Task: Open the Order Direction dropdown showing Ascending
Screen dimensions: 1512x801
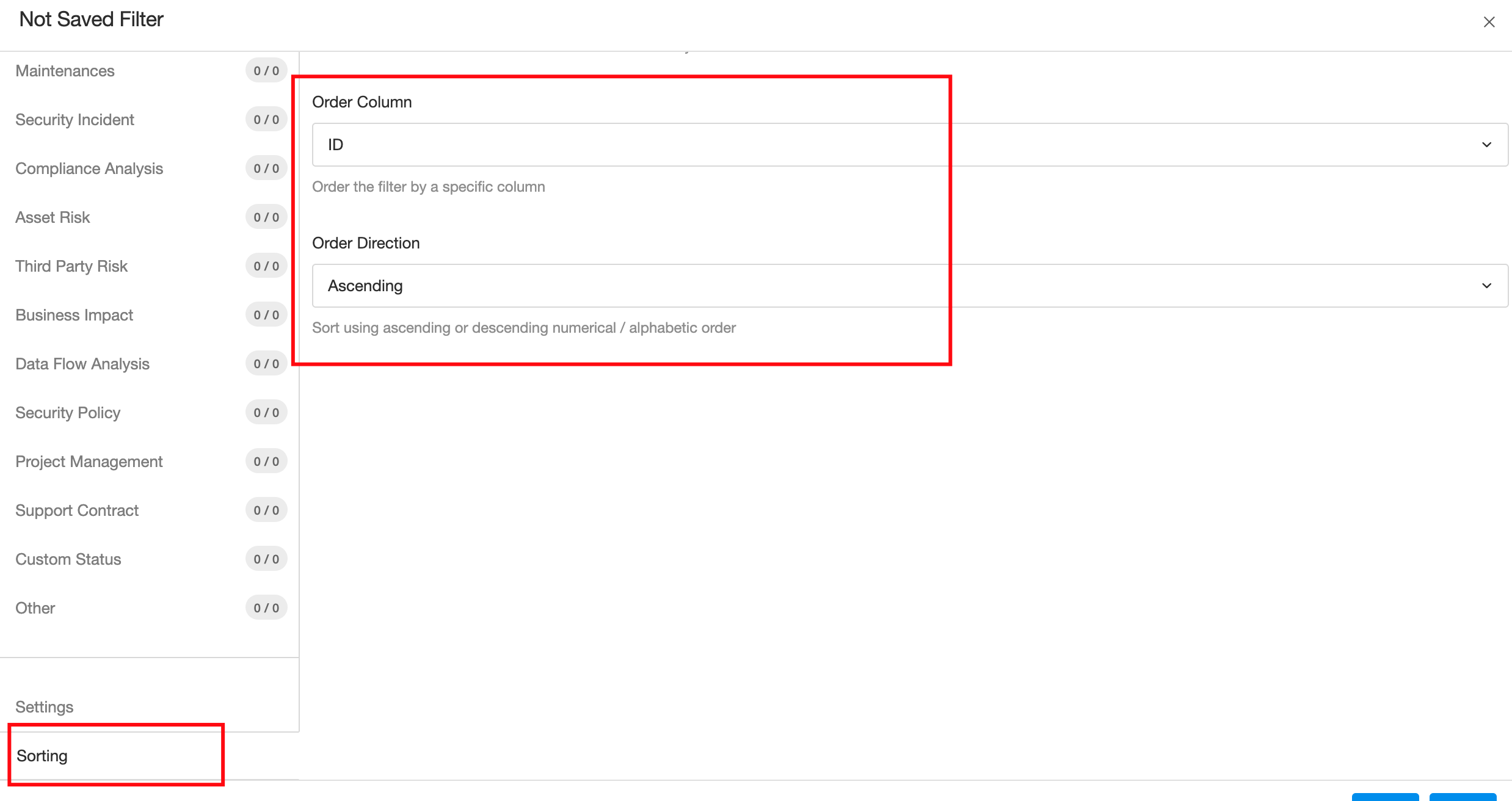Action: pos(910,286)
